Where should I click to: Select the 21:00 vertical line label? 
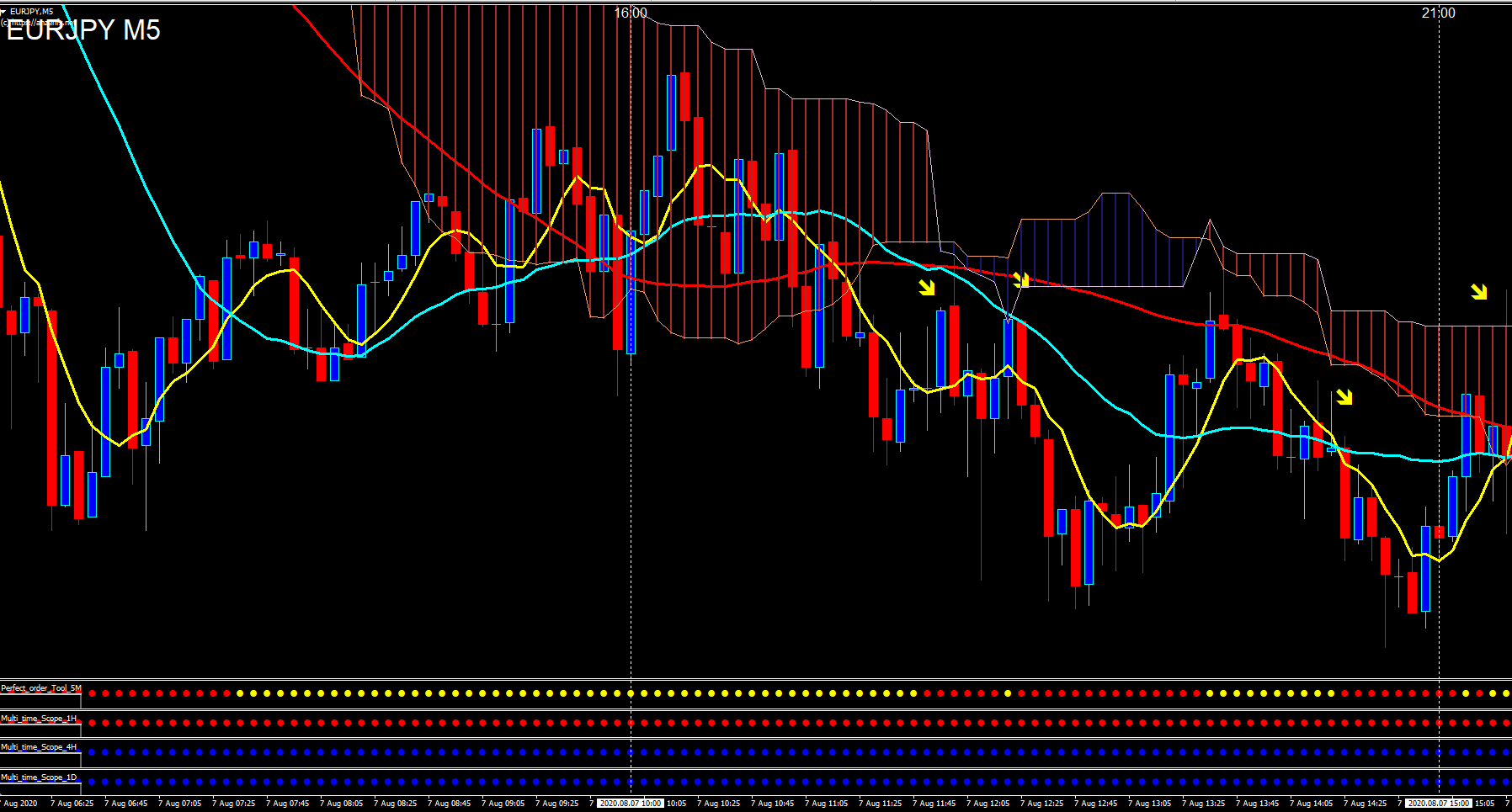[x=1438, y=13]
